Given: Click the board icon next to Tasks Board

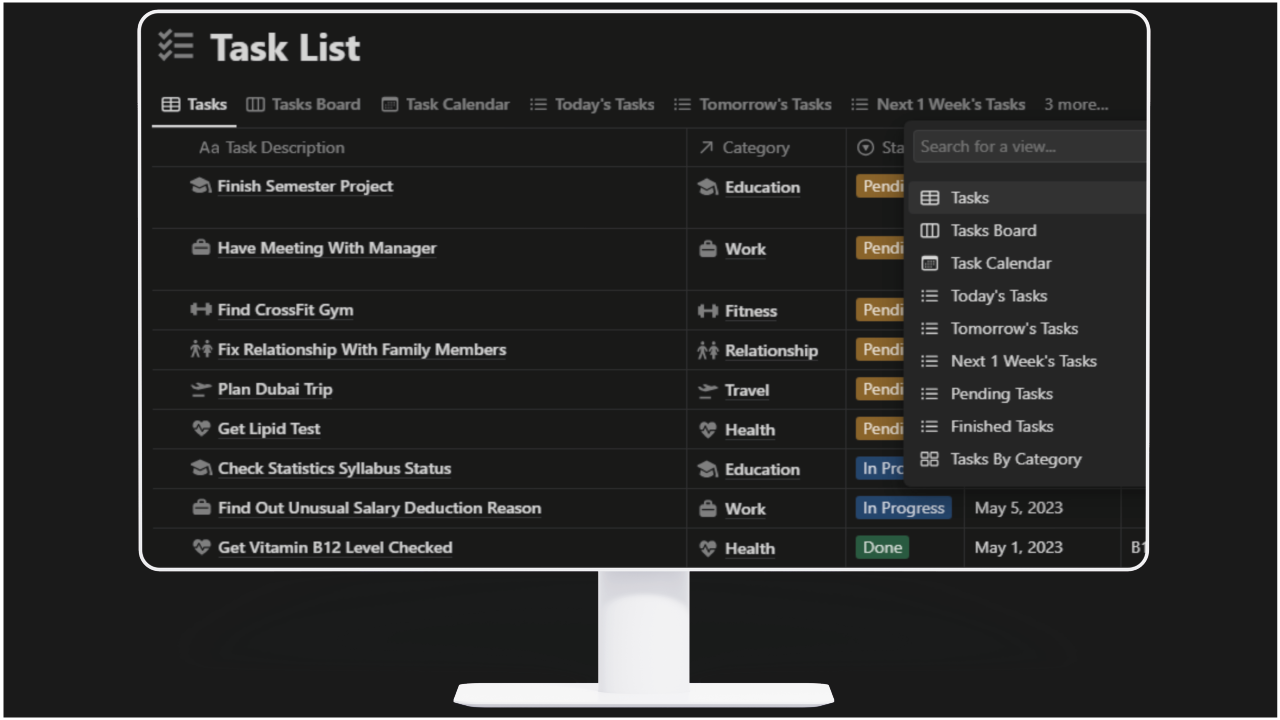Looking at the screenshot, I should [x=257, y=104].
